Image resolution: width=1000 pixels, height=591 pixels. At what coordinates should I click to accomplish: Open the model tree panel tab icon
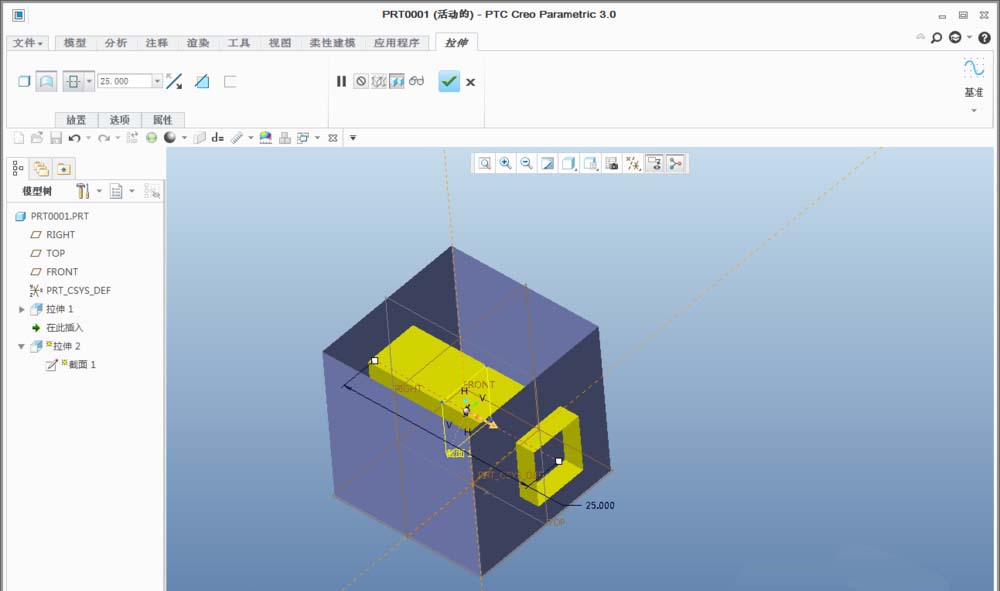[18, 168]
